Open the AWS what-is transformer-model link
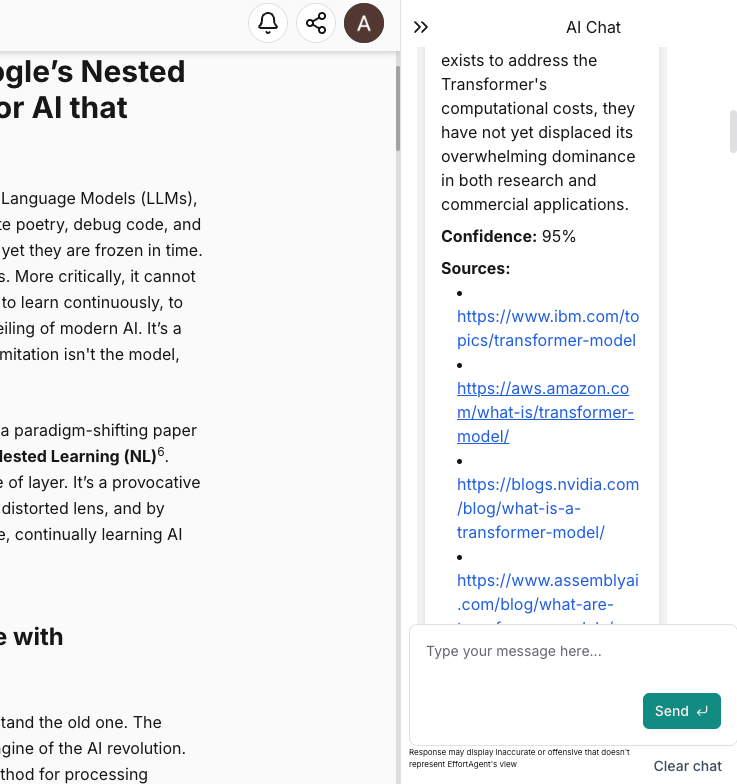This screenshot has width=737, height=784. pos(543,412)
